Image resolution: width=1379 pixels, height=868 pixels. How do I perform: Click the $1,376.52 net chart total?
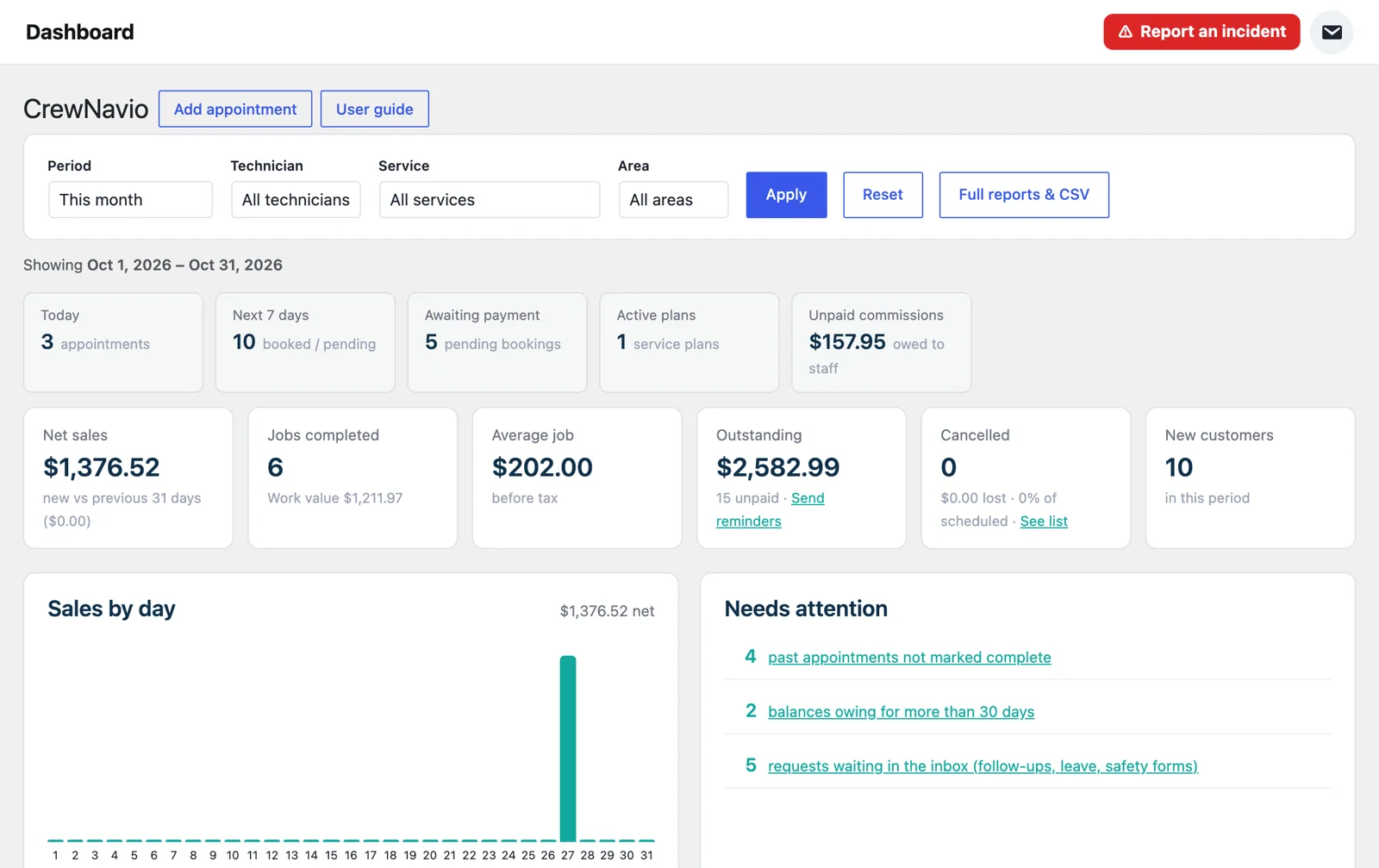point(607,610)
